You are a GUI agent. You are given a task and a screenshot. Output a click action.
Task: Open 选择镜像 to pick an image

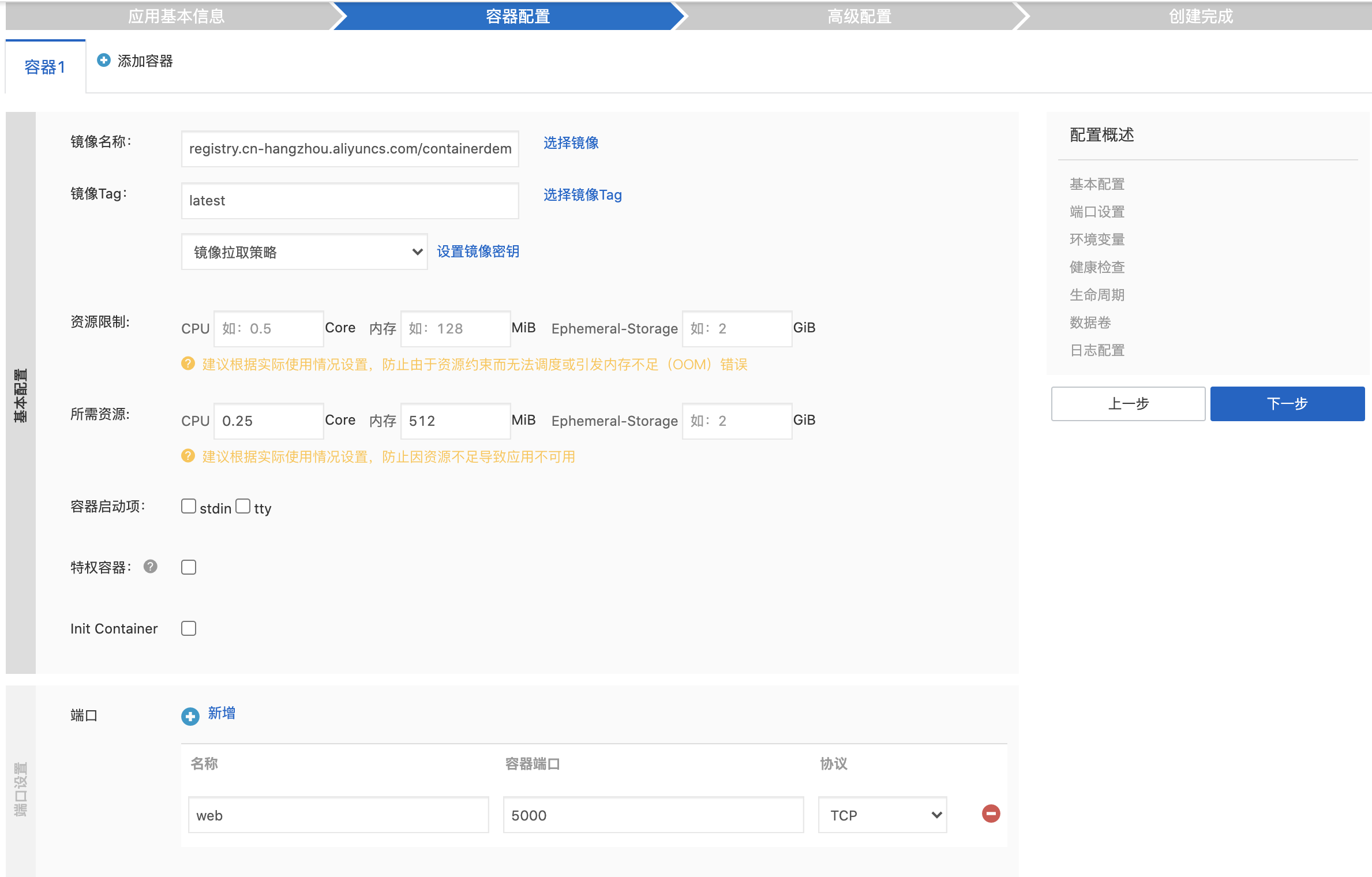tap(570, 143)
